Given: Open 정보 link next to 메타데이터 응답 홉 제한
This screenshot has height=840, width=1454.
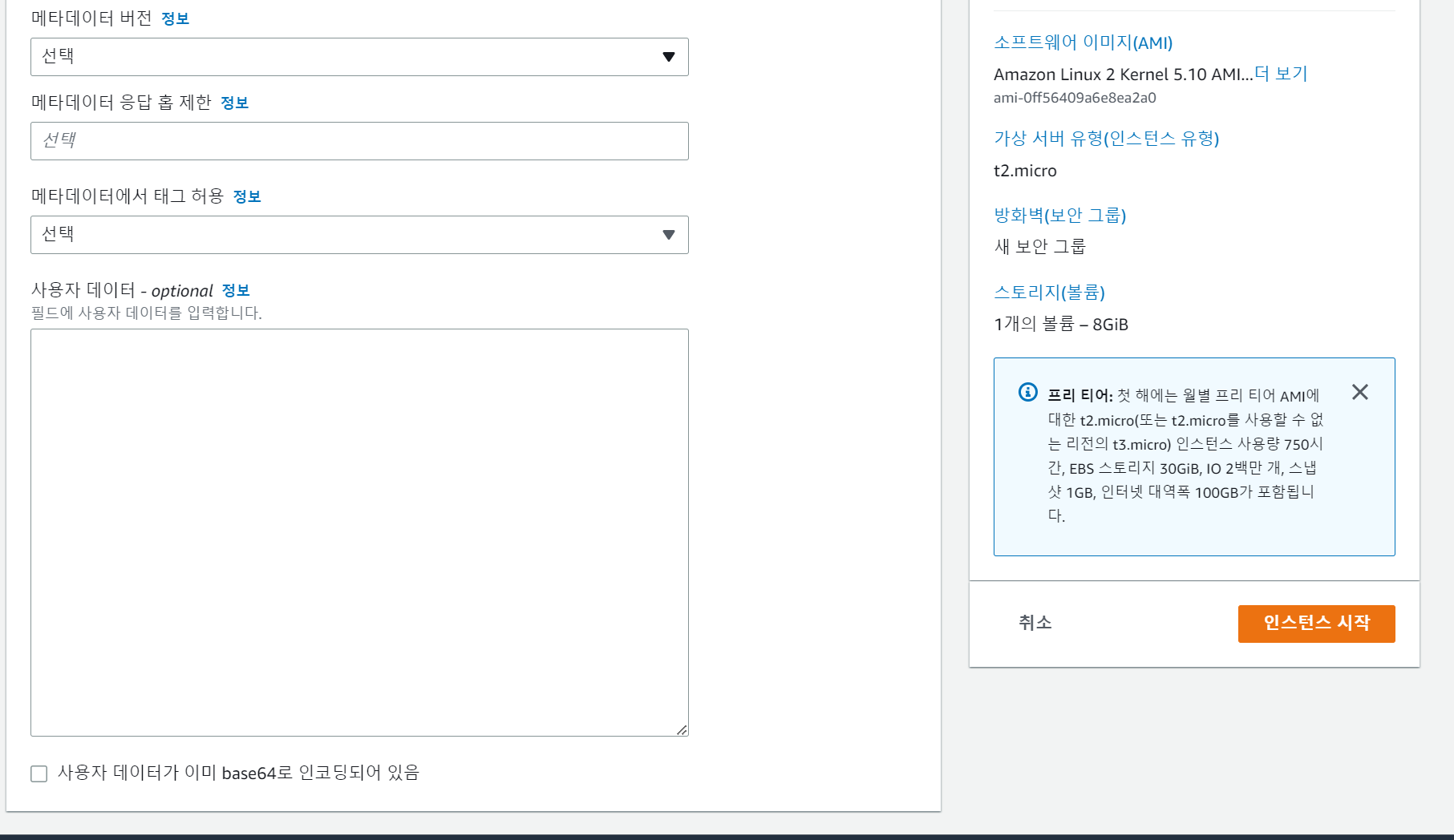Looking at the screenshot, I should tap(234, 103).
